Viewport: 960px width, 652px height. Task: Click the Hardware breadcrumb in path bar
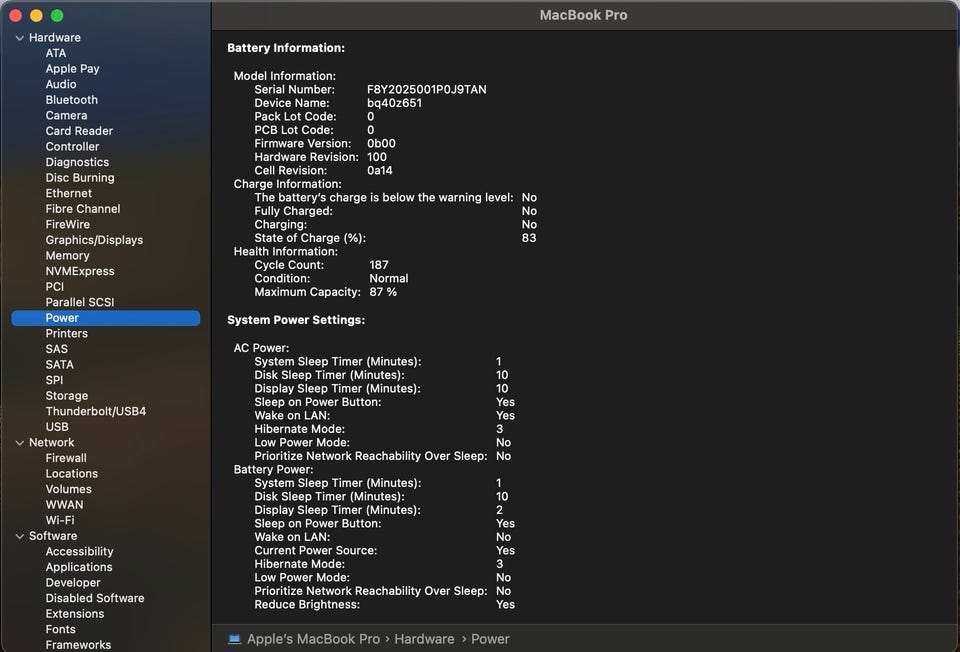pyautogui.click(x=424, y=639)
